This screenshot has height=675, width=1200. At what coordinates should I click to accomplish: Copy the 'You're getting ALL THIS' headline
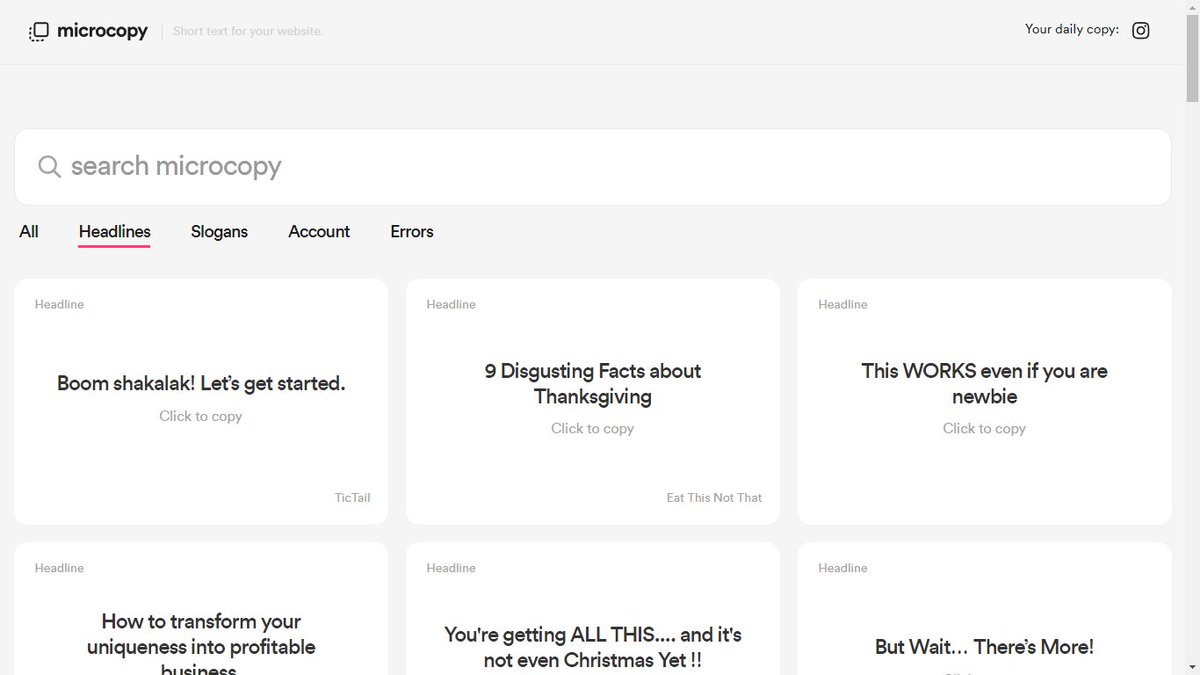[x=592, y=647]
